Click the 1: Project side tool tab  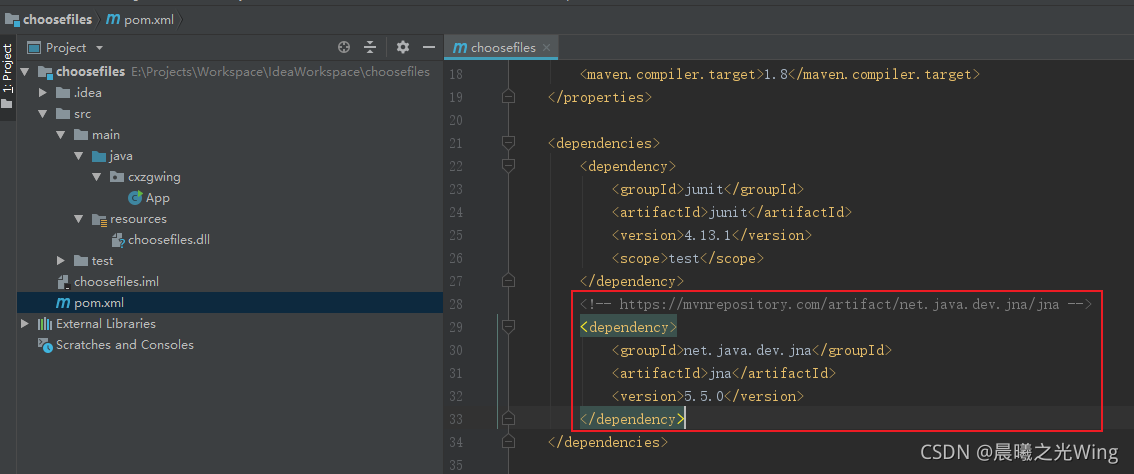[x=7, y=76]
